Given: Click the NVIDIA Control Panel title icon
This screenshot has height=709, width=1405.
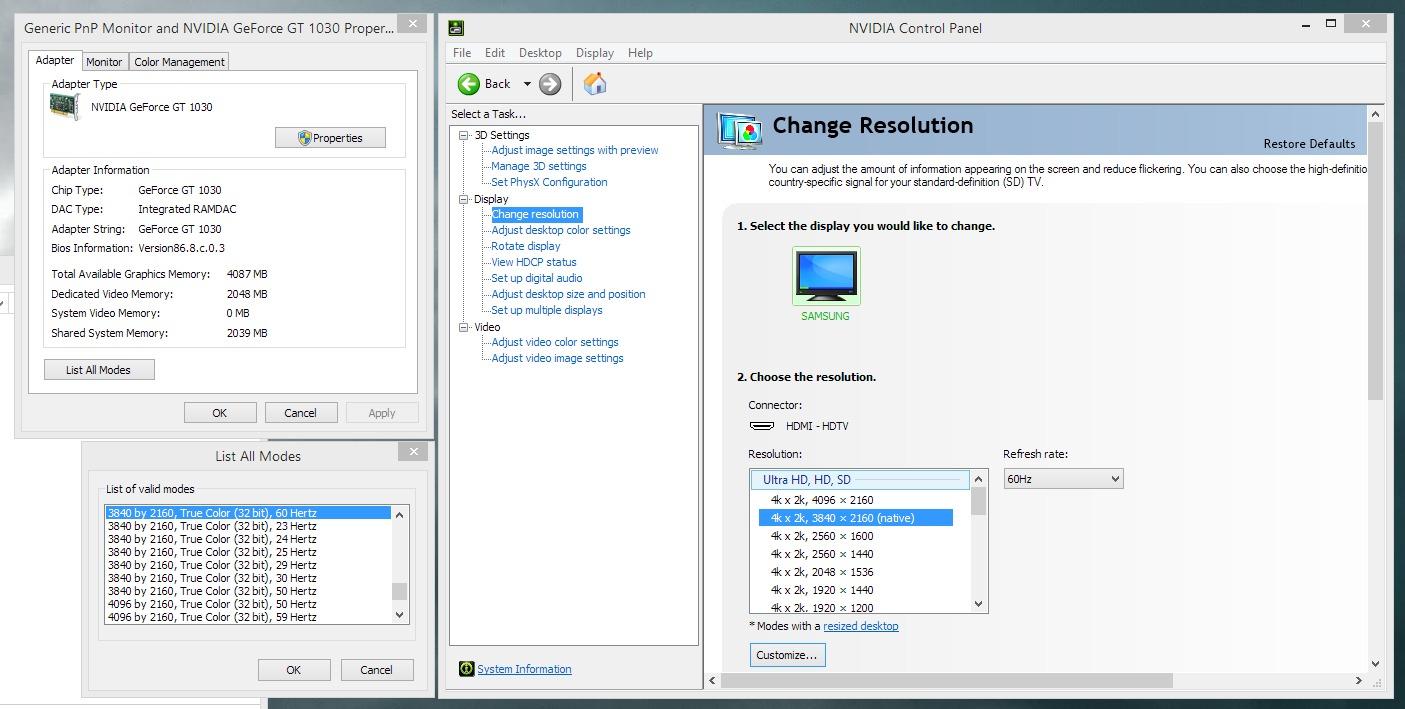Looking at the screenshot, I should coord(456,28).
